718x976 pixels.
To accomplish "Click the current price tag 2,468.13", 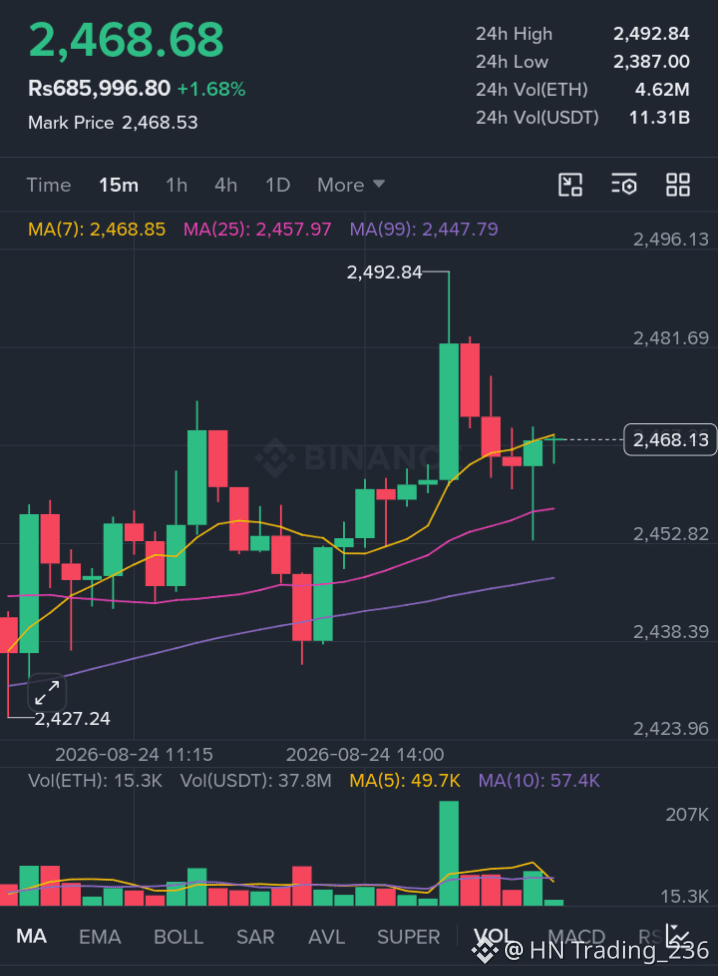I will (x=670, y=440).
